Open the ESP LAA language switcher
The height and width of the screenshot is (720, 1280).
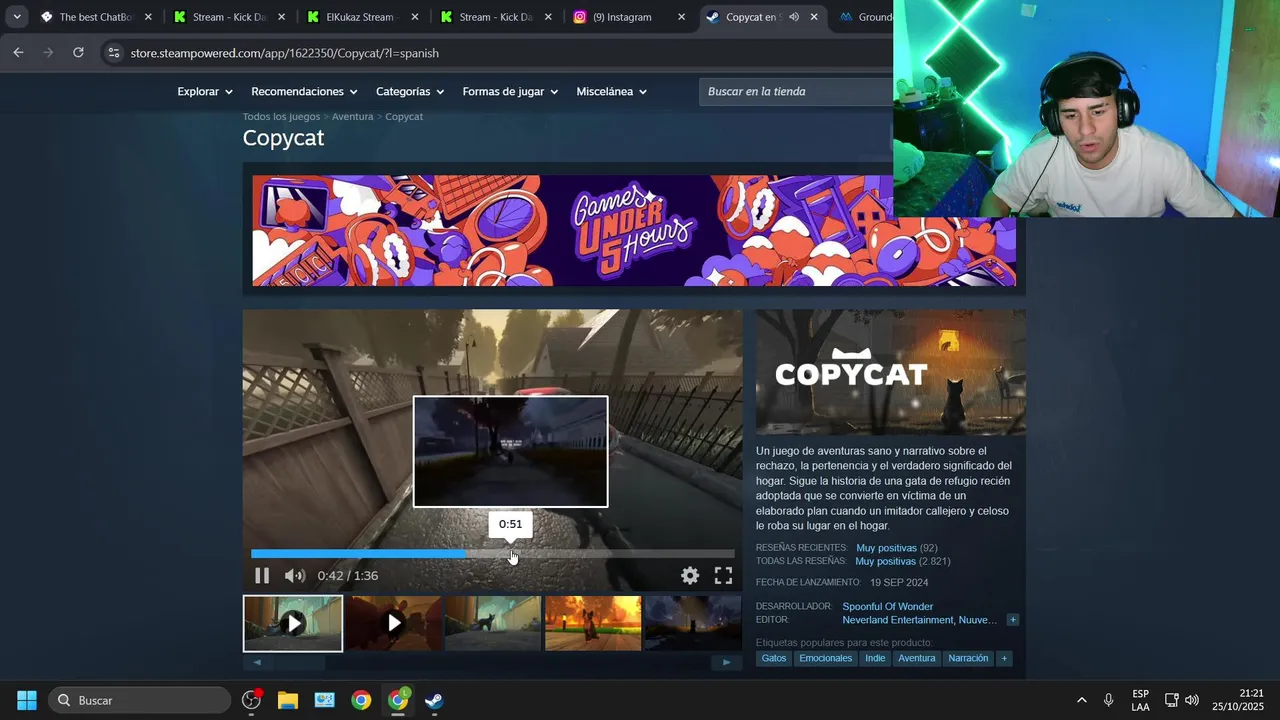click(x=1140, y=700)
